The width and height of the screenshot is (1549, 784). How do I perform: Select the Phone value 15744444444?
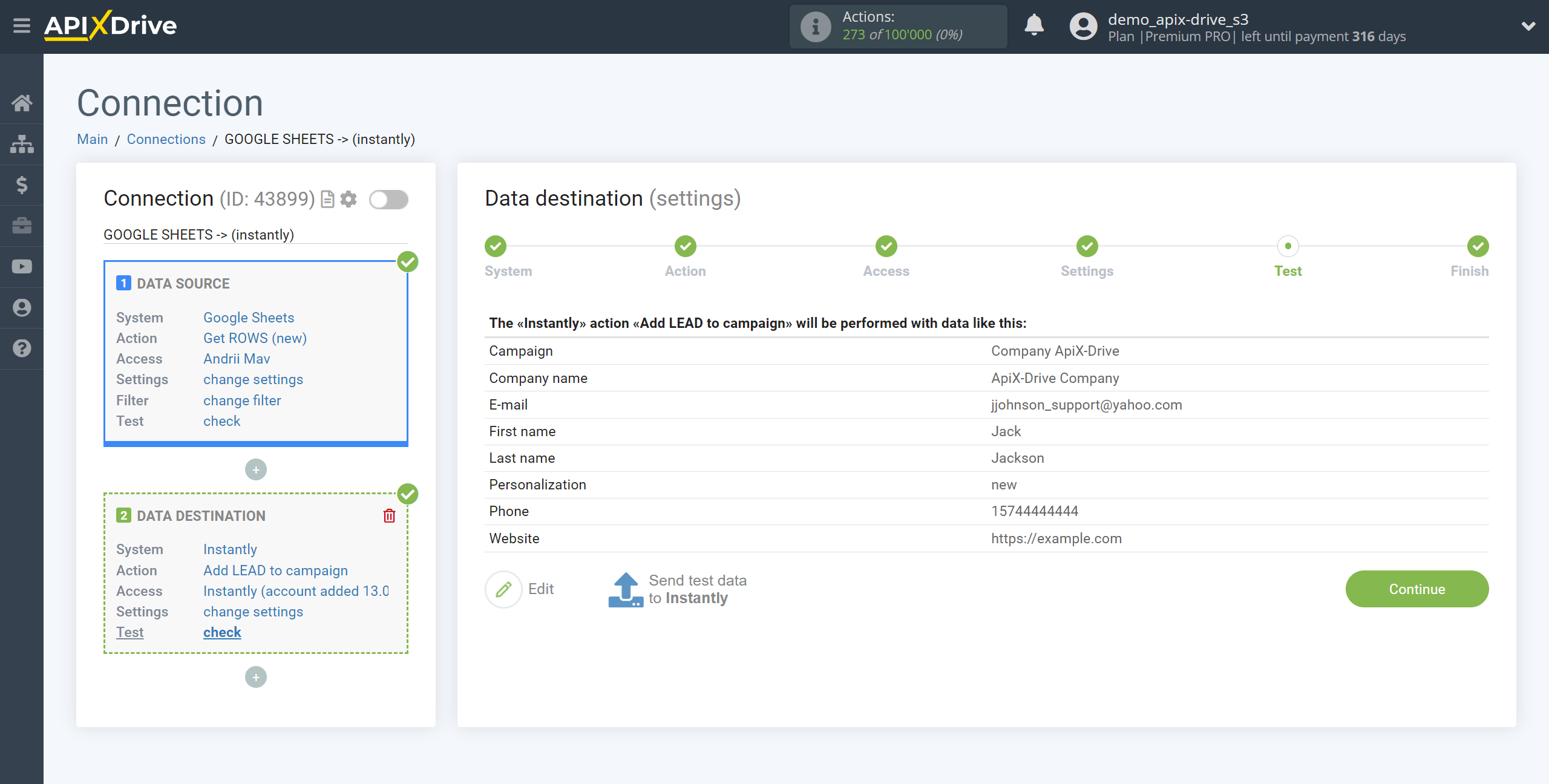point(1035,511)
